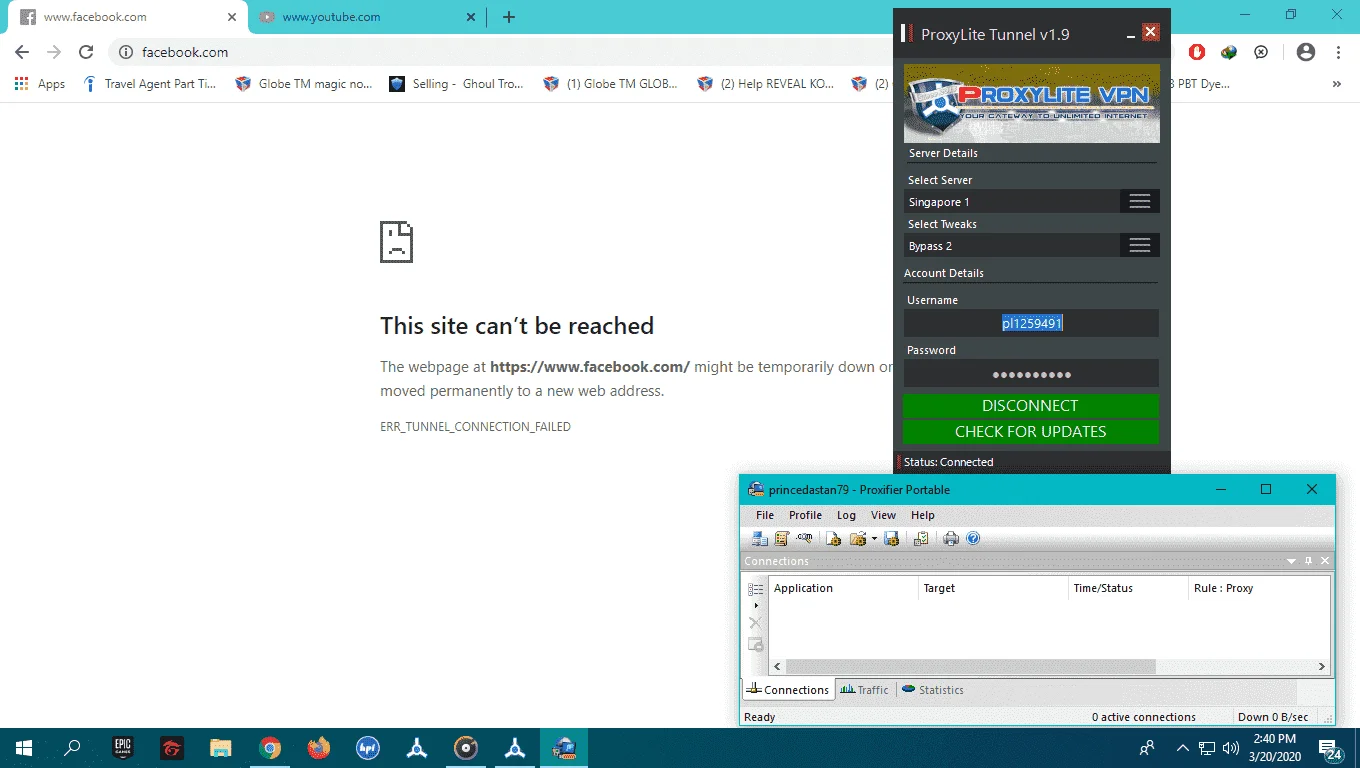Click the DISCONNECT button
The width and height of the screenshot is (1360, 768).
pos(1031,406)
